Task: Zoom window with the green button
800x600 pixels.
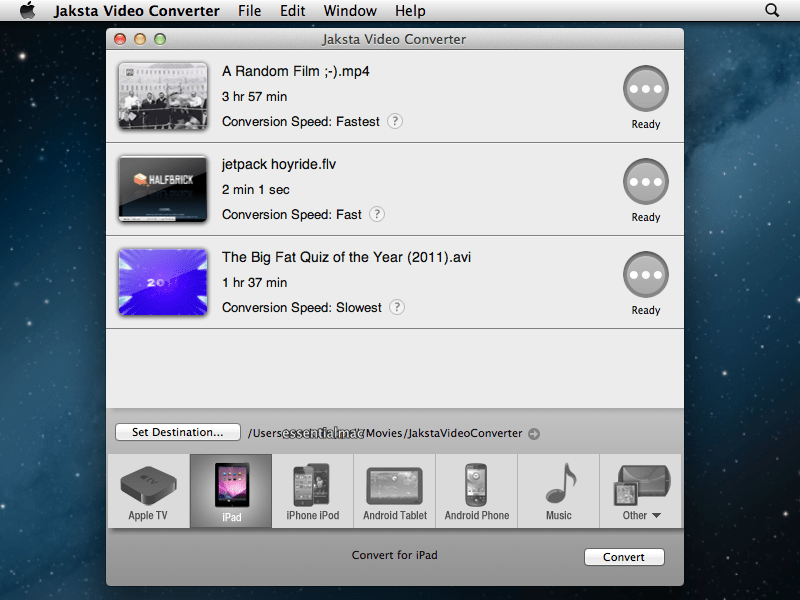Action: click(x=160, y=39)
